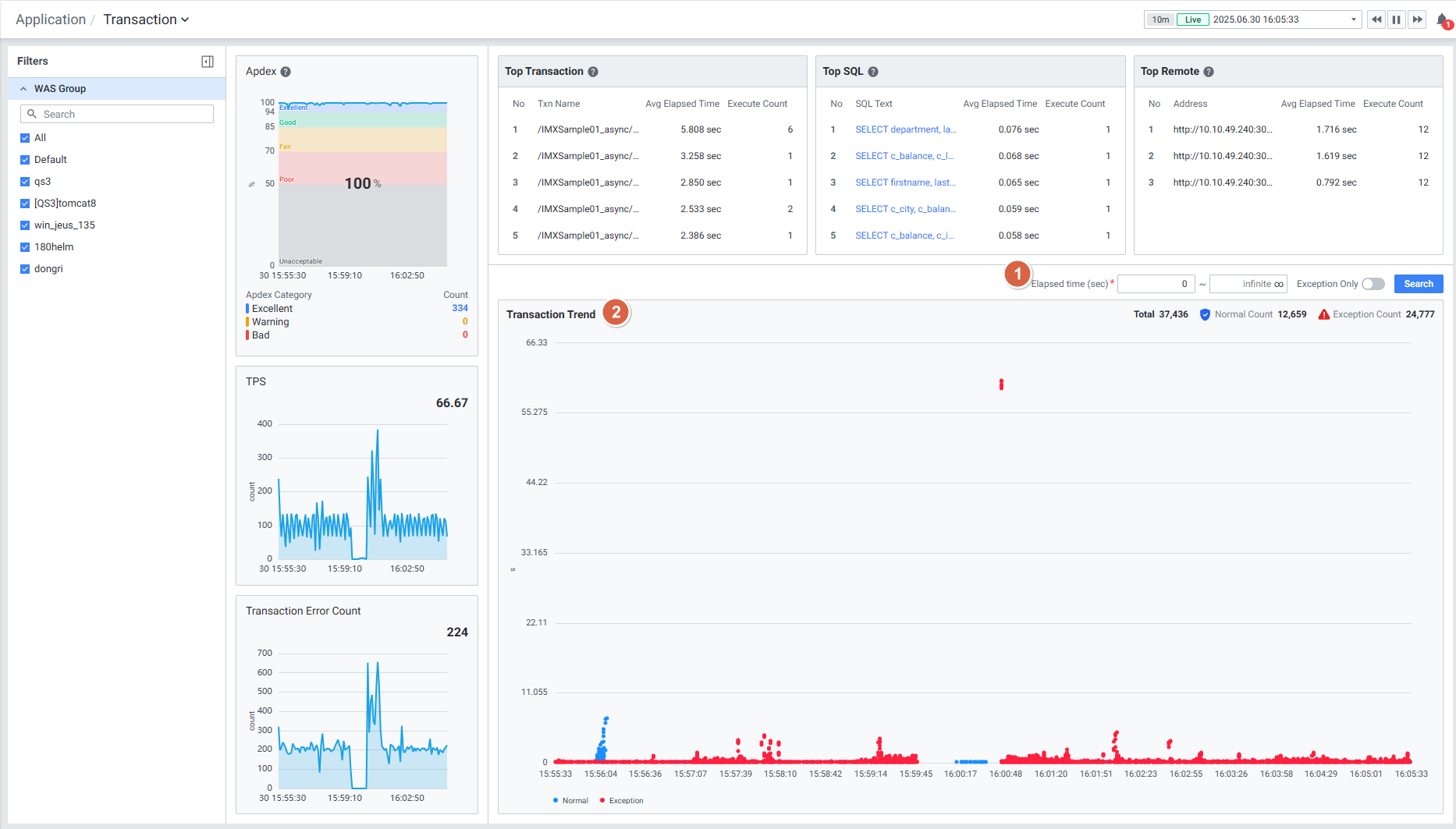Click the Search button for elapsed time
Viewport: 1456px width, 829px height.
[x=1418, y=284]
